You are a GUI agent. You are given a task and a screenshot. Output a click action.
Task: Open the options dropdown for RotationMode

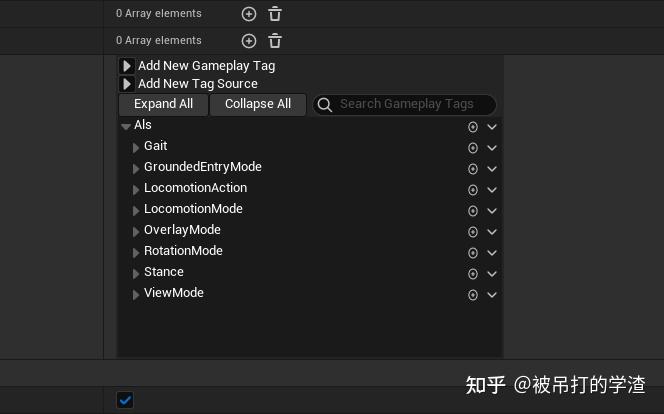click(492, 253)
